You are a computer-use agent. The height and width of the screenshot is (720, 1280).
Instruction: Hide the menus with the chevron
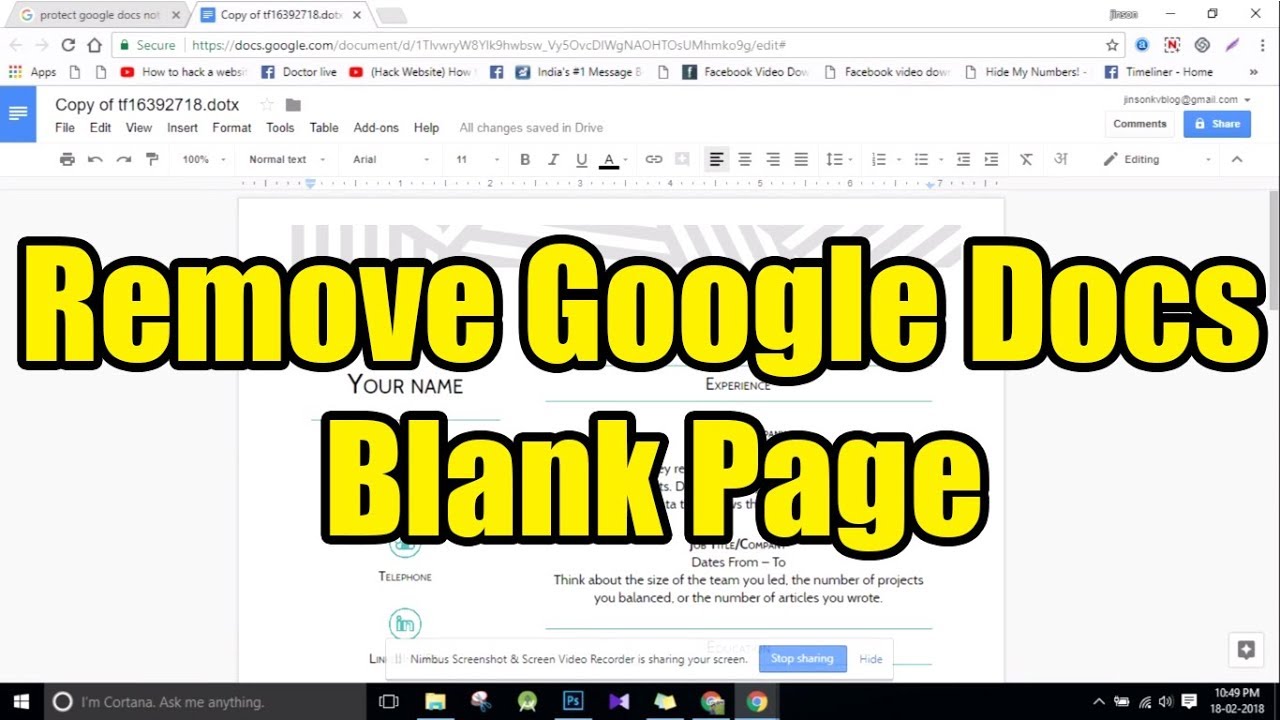(1237, 159)
